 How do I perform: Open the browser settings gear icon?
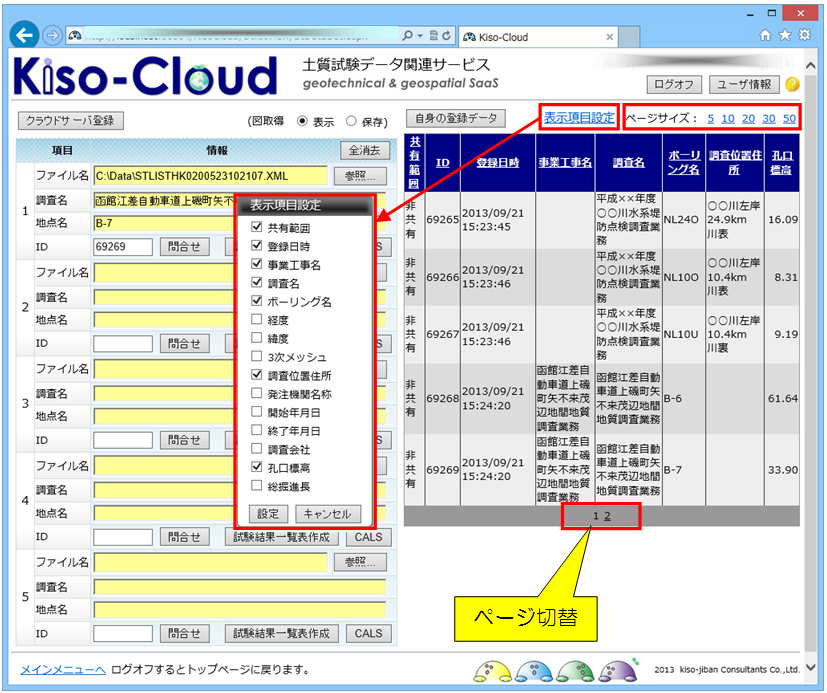(807, 34)
